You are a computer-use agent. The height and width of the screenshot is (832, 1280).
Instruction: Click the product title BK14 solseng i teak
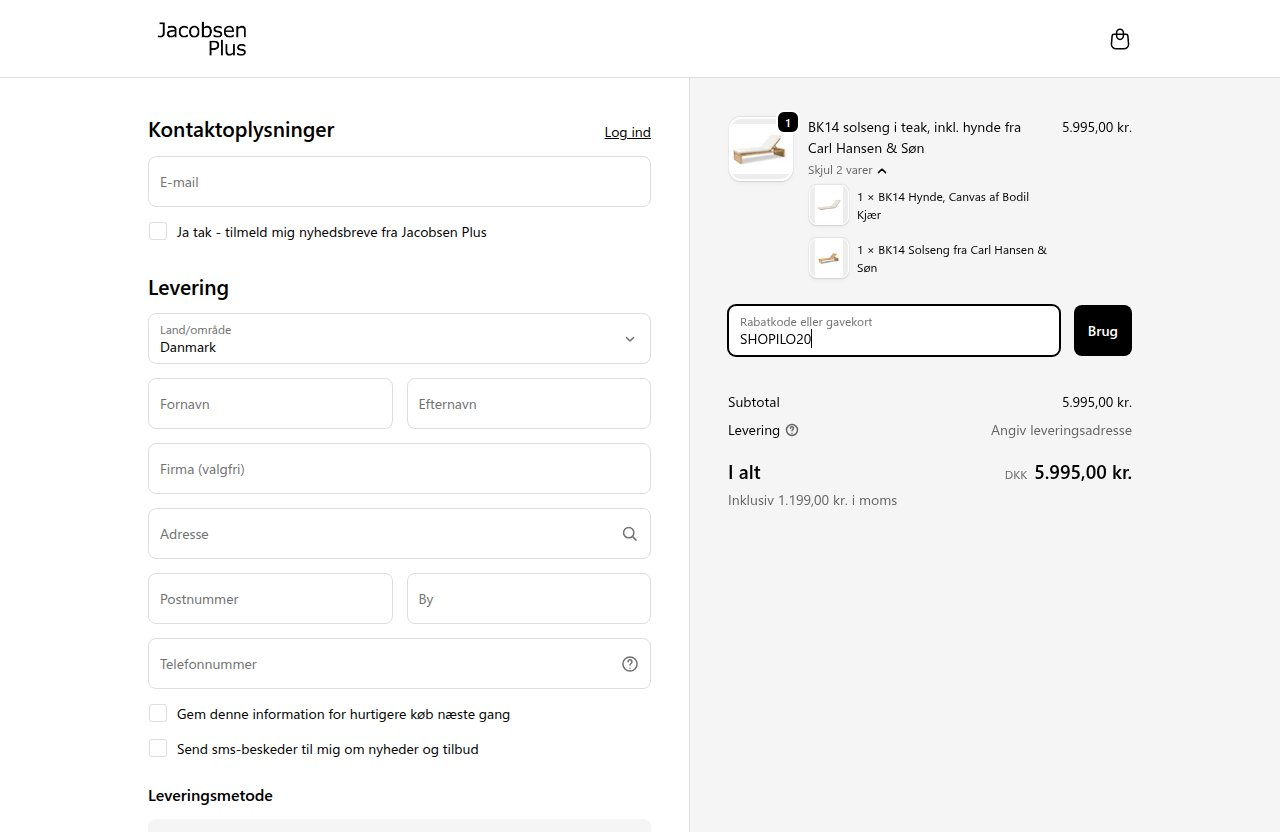pyautogui.click(x=914, y=137)
